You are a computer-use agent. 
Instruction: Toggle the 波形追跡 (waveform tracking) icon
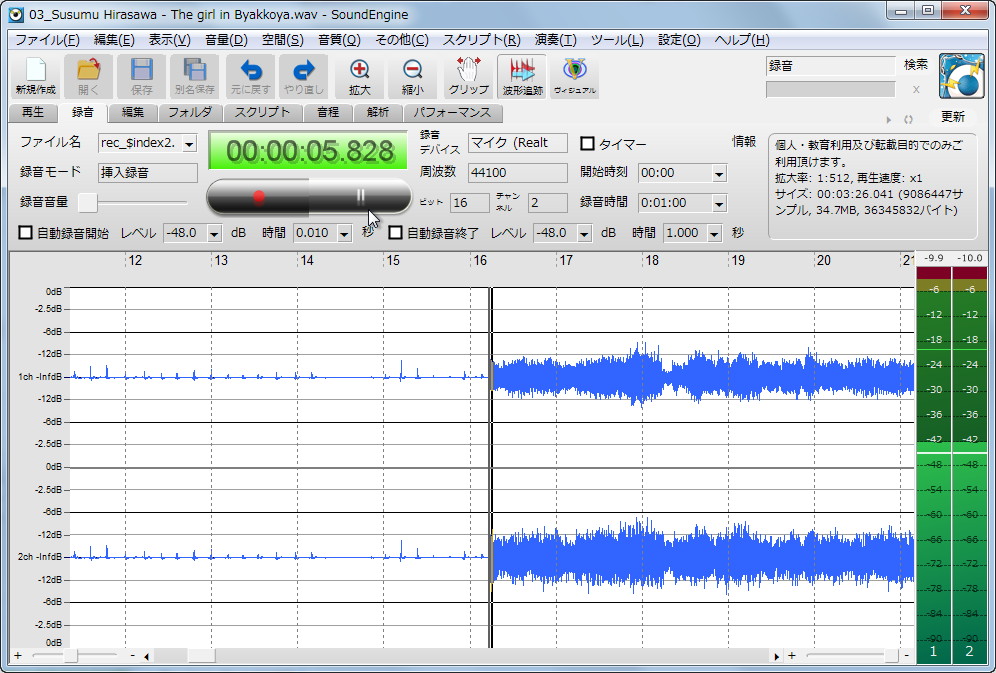(x=522, y=76)
